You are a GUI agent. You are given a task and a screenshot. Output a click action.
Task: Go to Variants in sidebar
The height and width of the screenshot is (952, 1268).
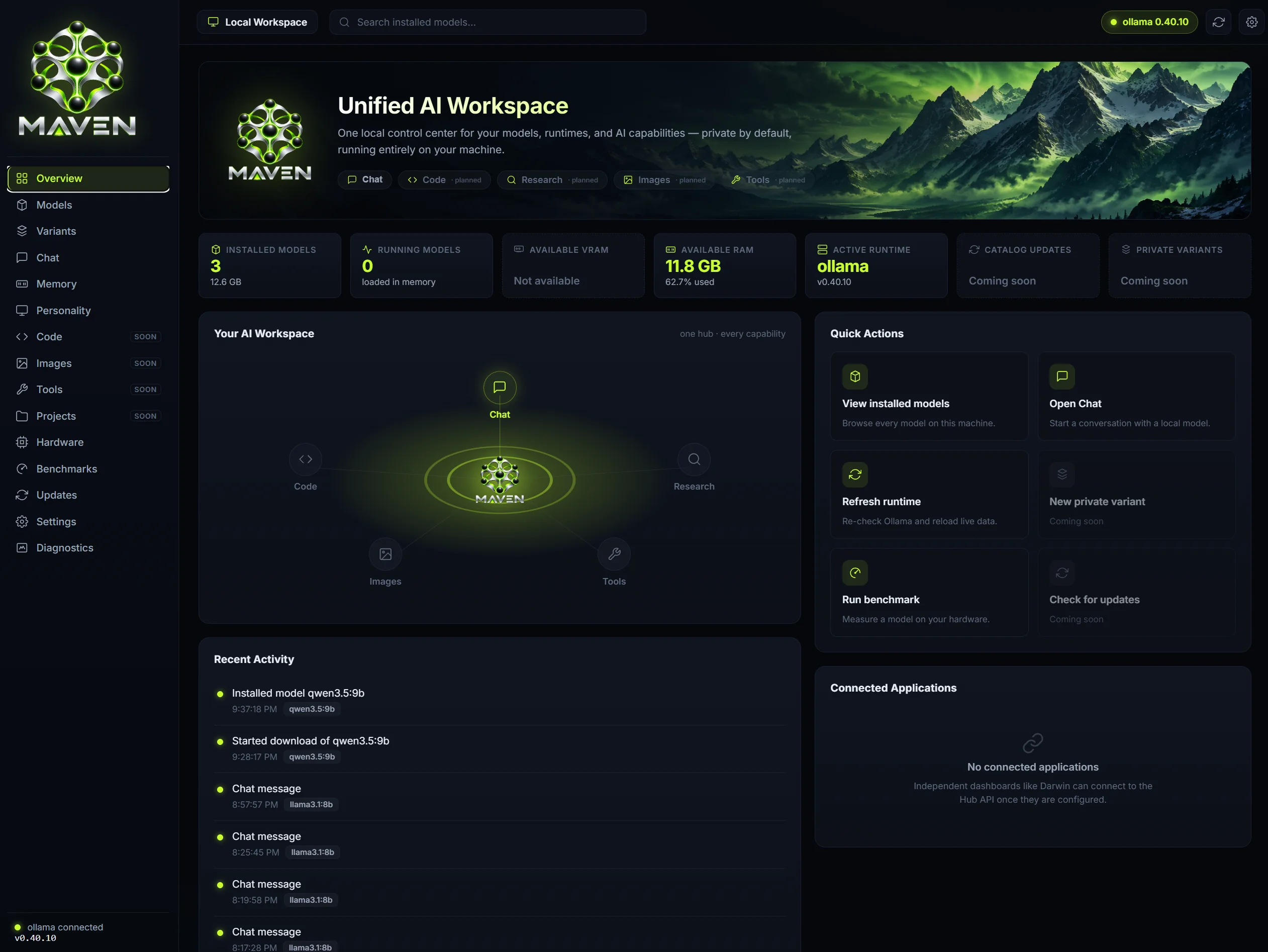point(88,231)
